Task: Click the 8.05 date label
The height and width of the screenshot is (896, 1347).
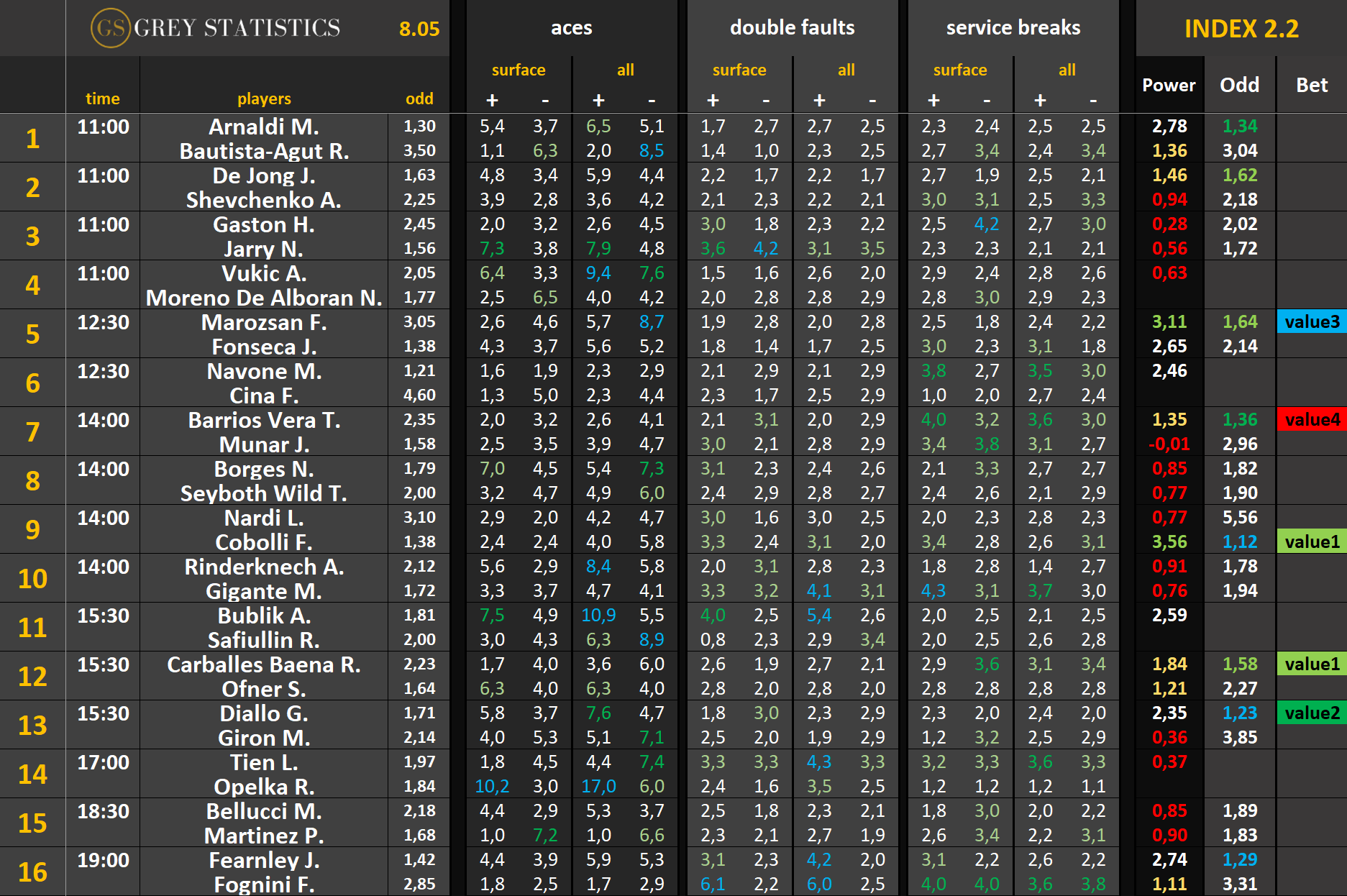Action: (x=419, y=29)
